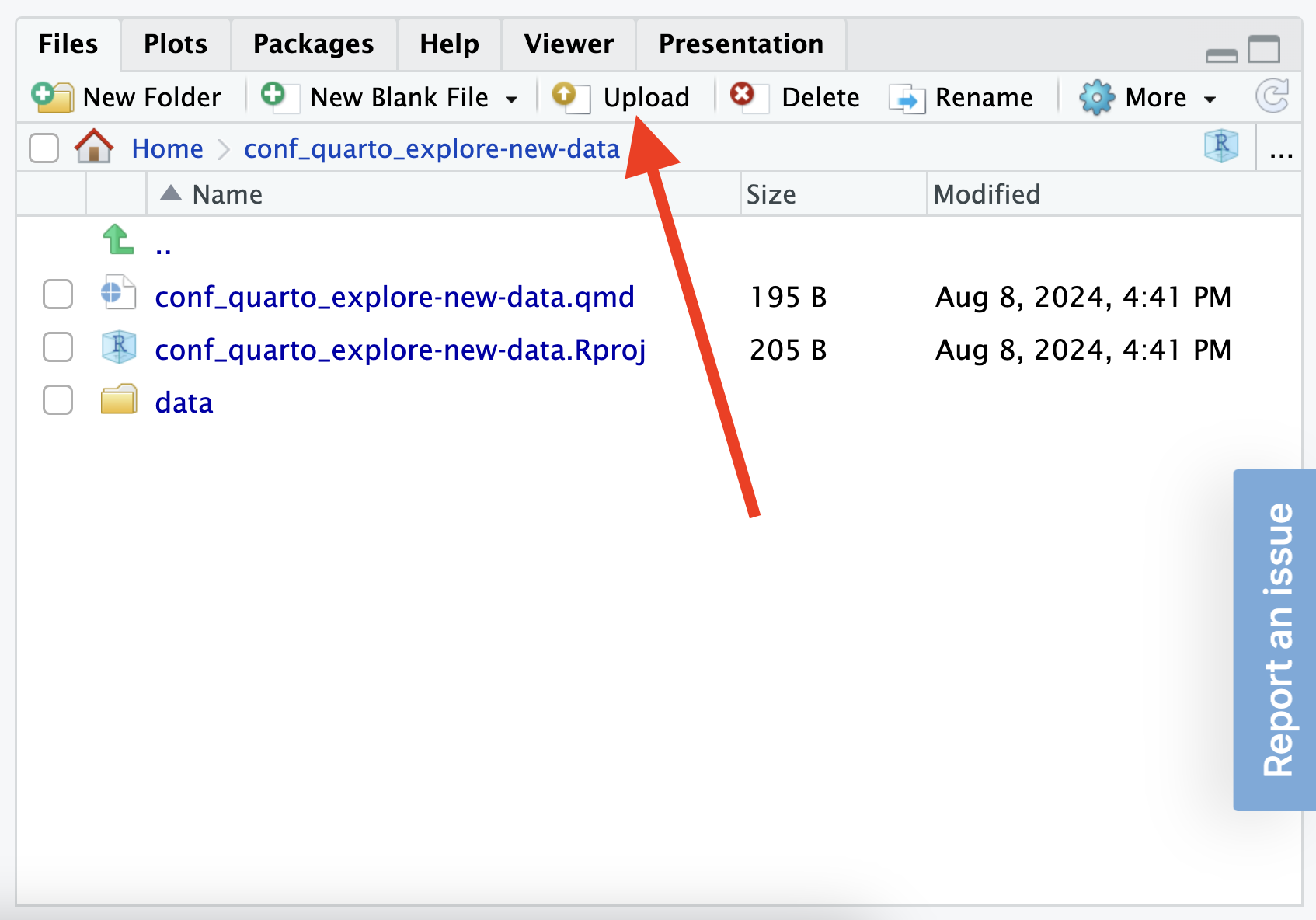
Task: Open the Packages tab
Action: pos(313,44)
